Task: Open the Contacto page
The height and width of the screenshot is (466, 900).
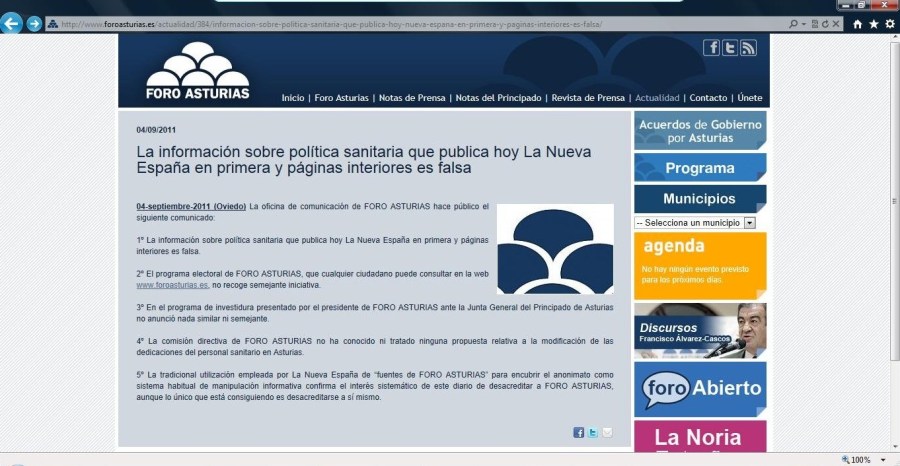Action: (708, 98)
